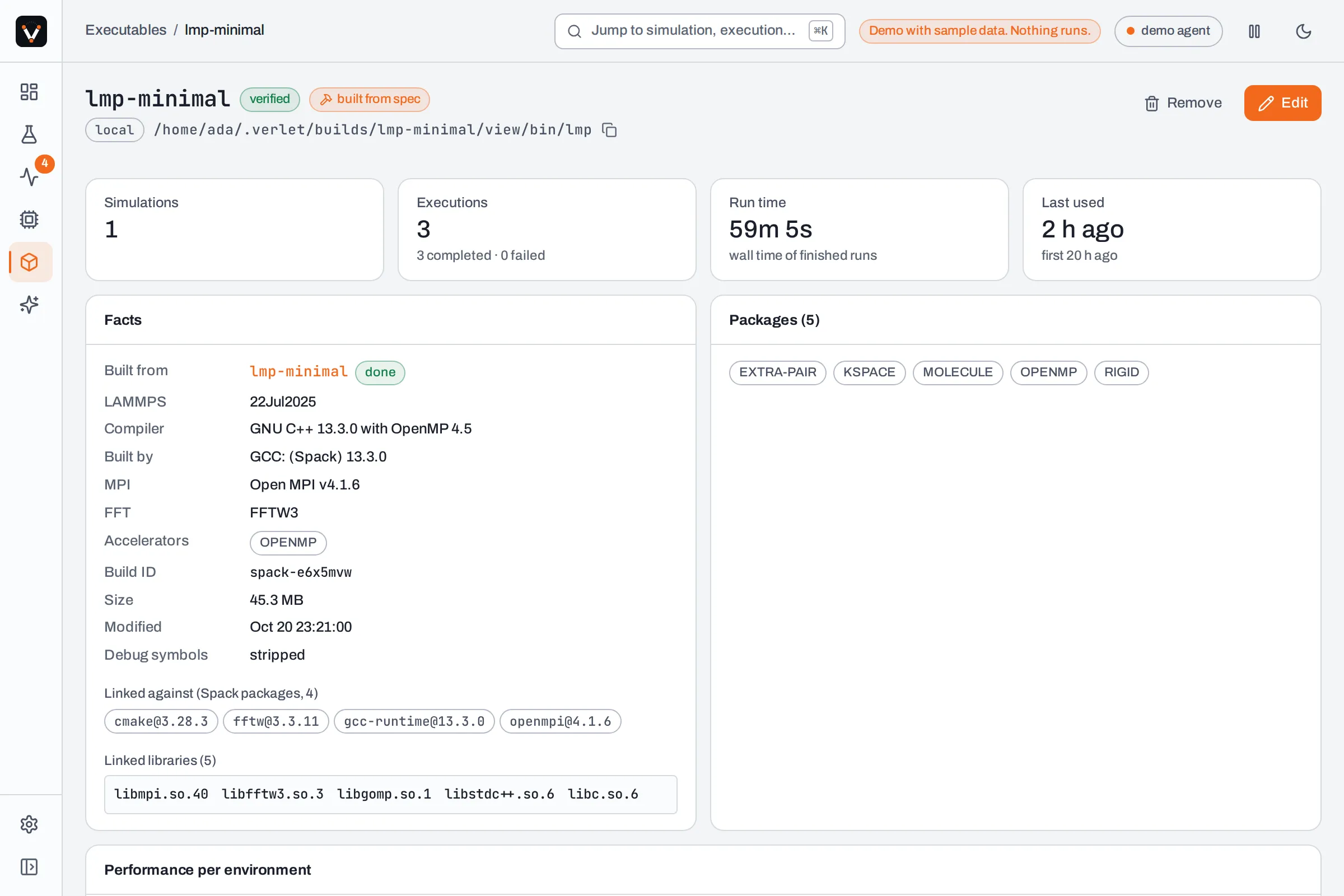This screenshot has height=896, width=1344.
Task: Focus the Jump to simulation search field
Action: pos(699,31)
